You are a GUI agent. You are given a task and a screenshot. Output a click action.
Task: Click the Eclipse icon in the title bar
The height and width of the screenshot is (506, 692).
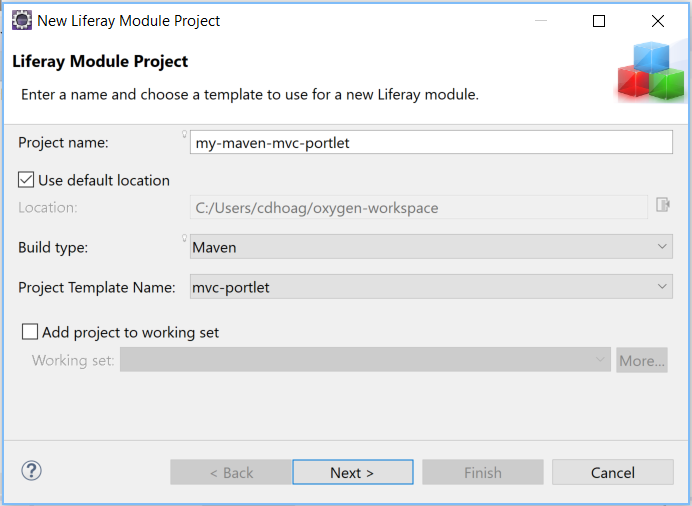click(22, 20)
